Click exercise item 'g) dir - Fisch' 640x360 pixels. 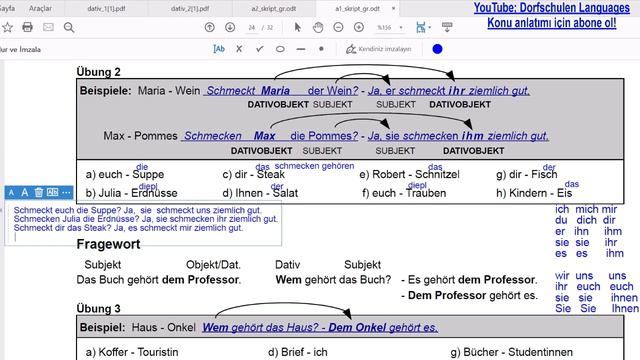click(x=527, y=174)
